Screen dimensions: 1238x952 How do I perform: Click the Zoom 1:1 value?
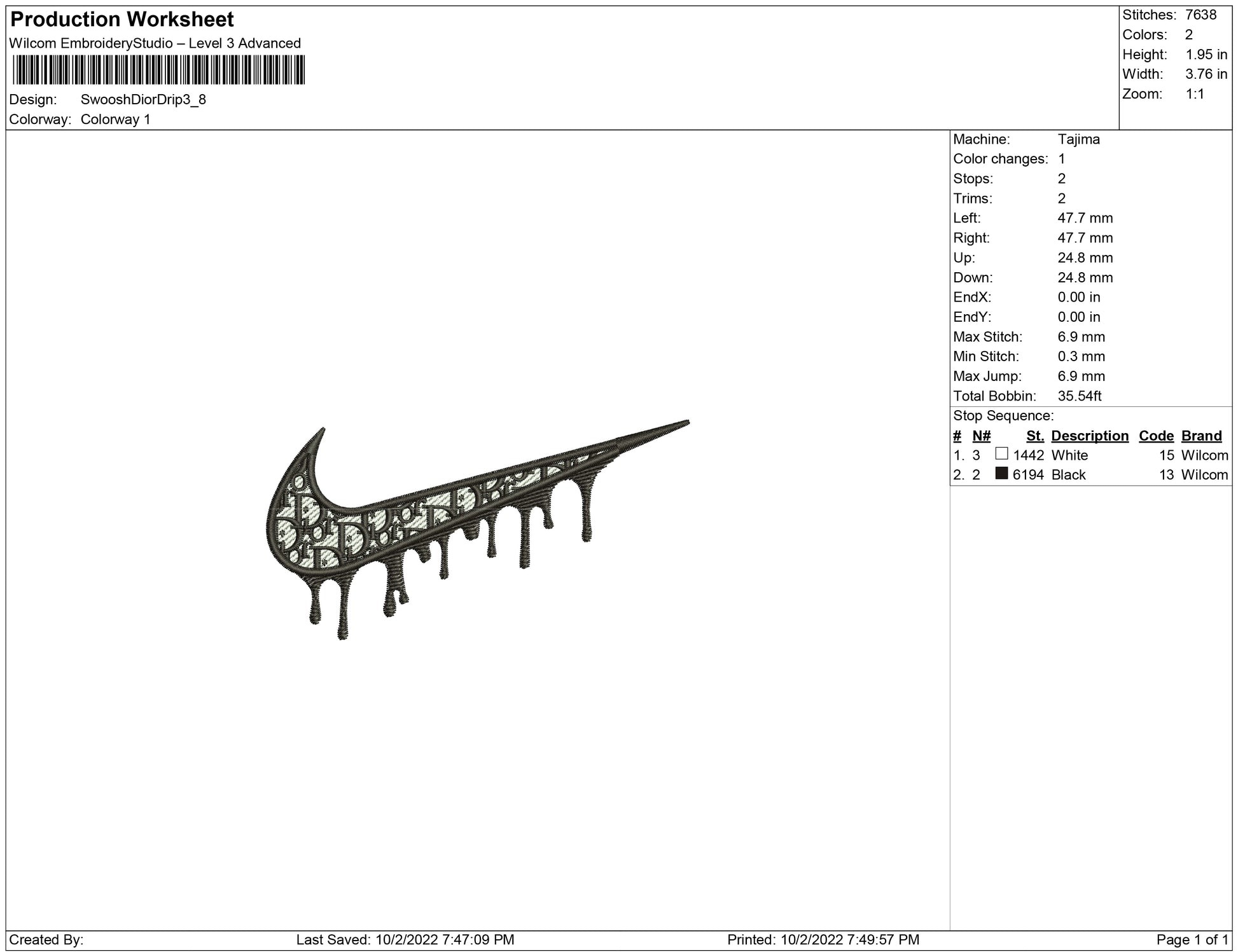coord(1194,94)
